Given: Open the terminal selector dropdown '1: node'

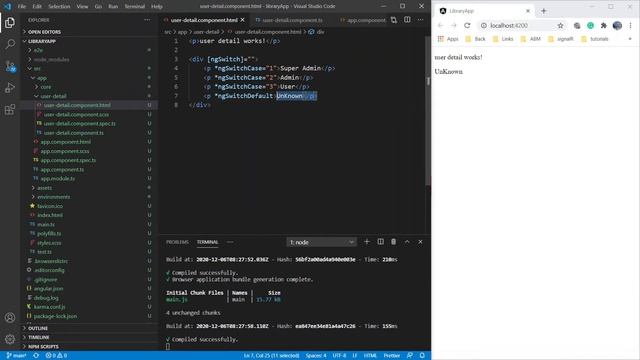Looking at the screenshot, I should pos(322,242).
